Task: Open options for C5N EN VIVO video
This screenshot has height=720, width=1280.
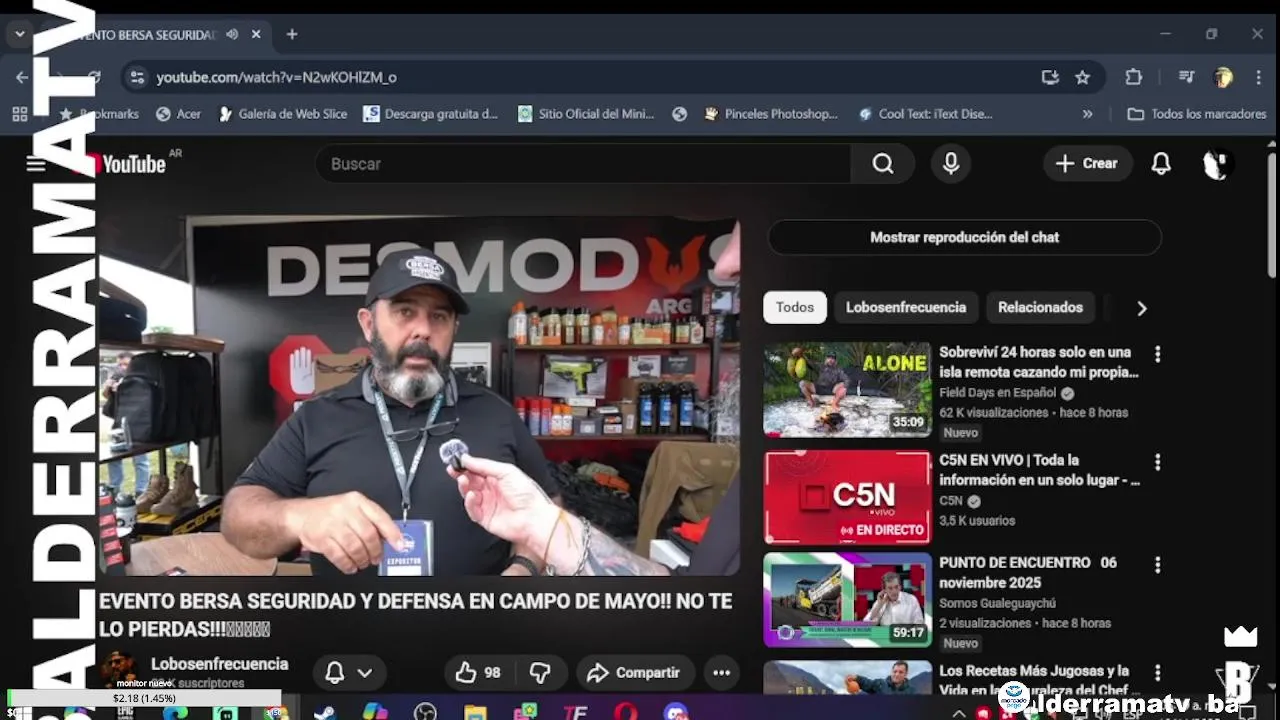Action: point(1158,462)
